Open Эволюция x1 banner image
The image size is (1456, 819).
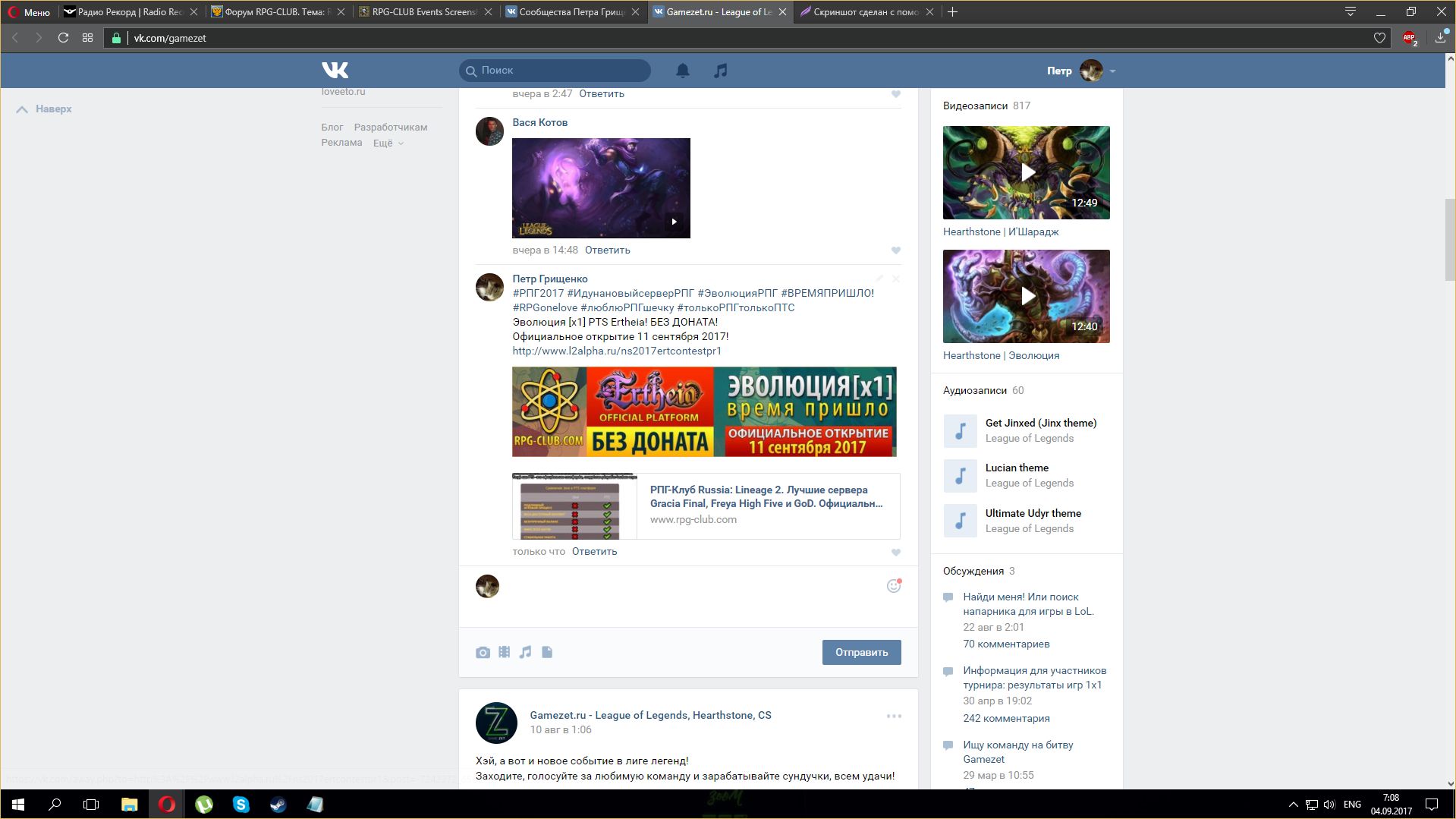tap(704, 411)
